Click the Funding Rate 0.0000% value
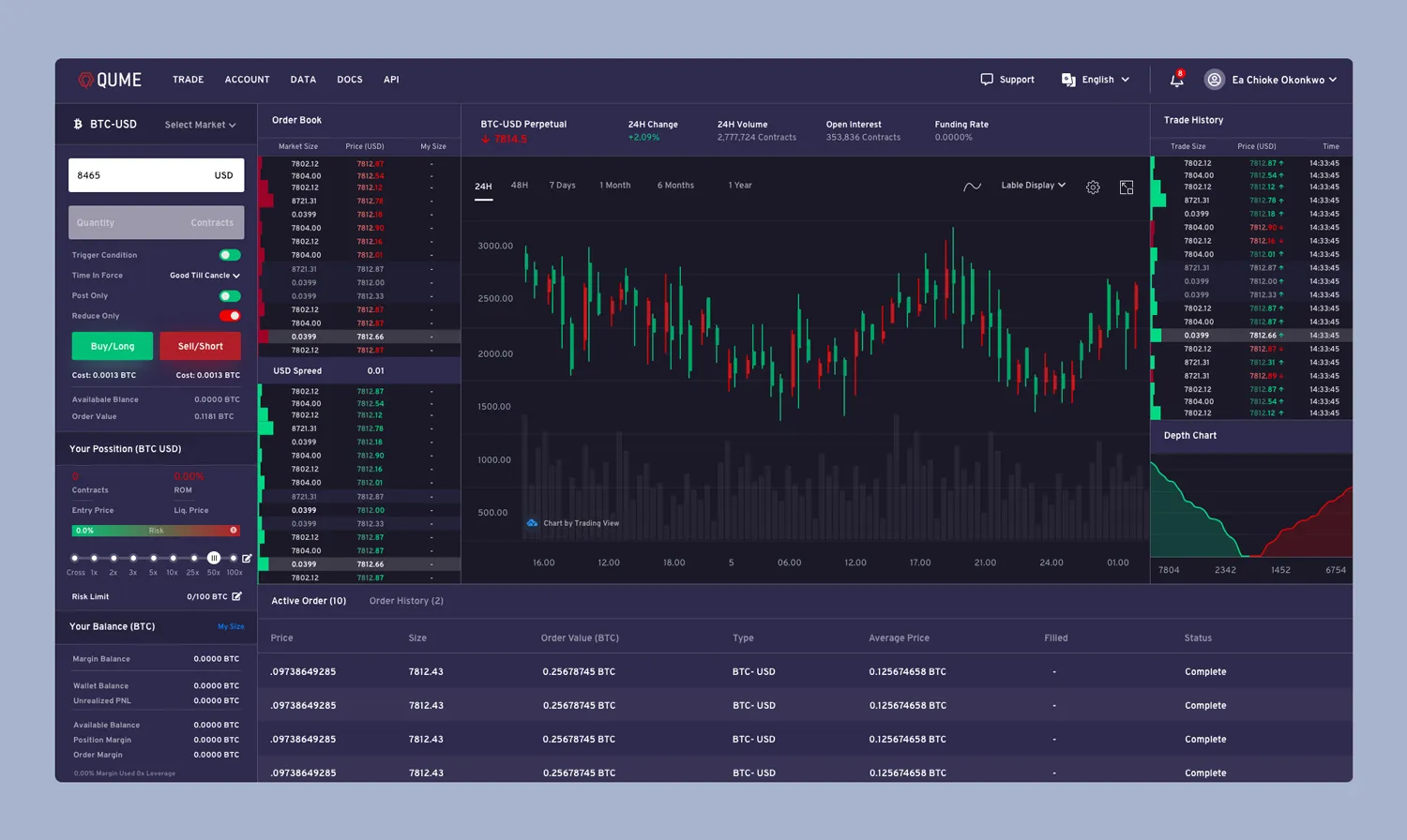The image size is (1407, 840). 954,138
